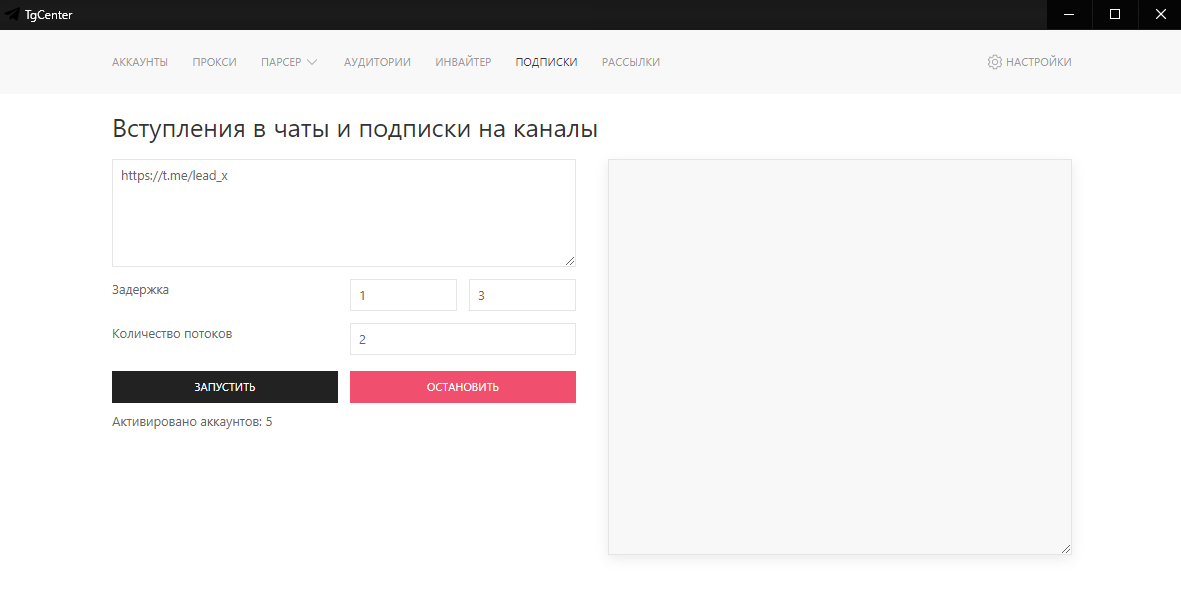This screenshot has width=1181, height=600.
Task: Maximize the TgCenter window
Action: pyautogui.click(x=1114, y=15)
